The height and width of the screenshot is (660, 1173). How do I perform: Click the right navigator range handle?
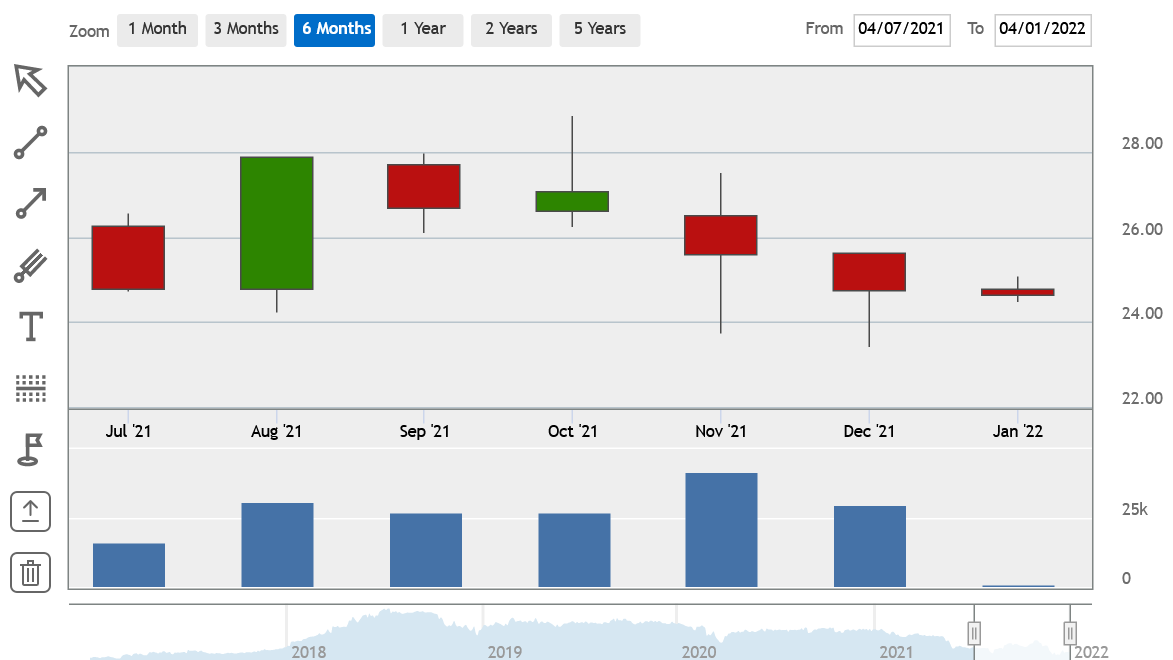(x=1068, y=633)
